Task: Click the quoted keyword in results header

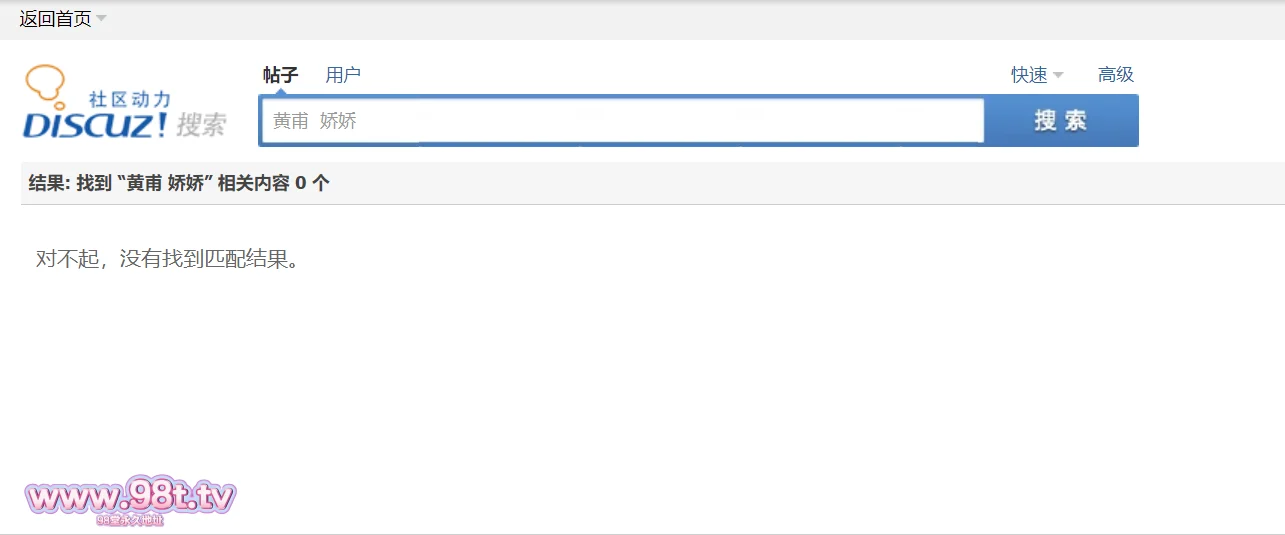Action: click(x=166, y=183)
